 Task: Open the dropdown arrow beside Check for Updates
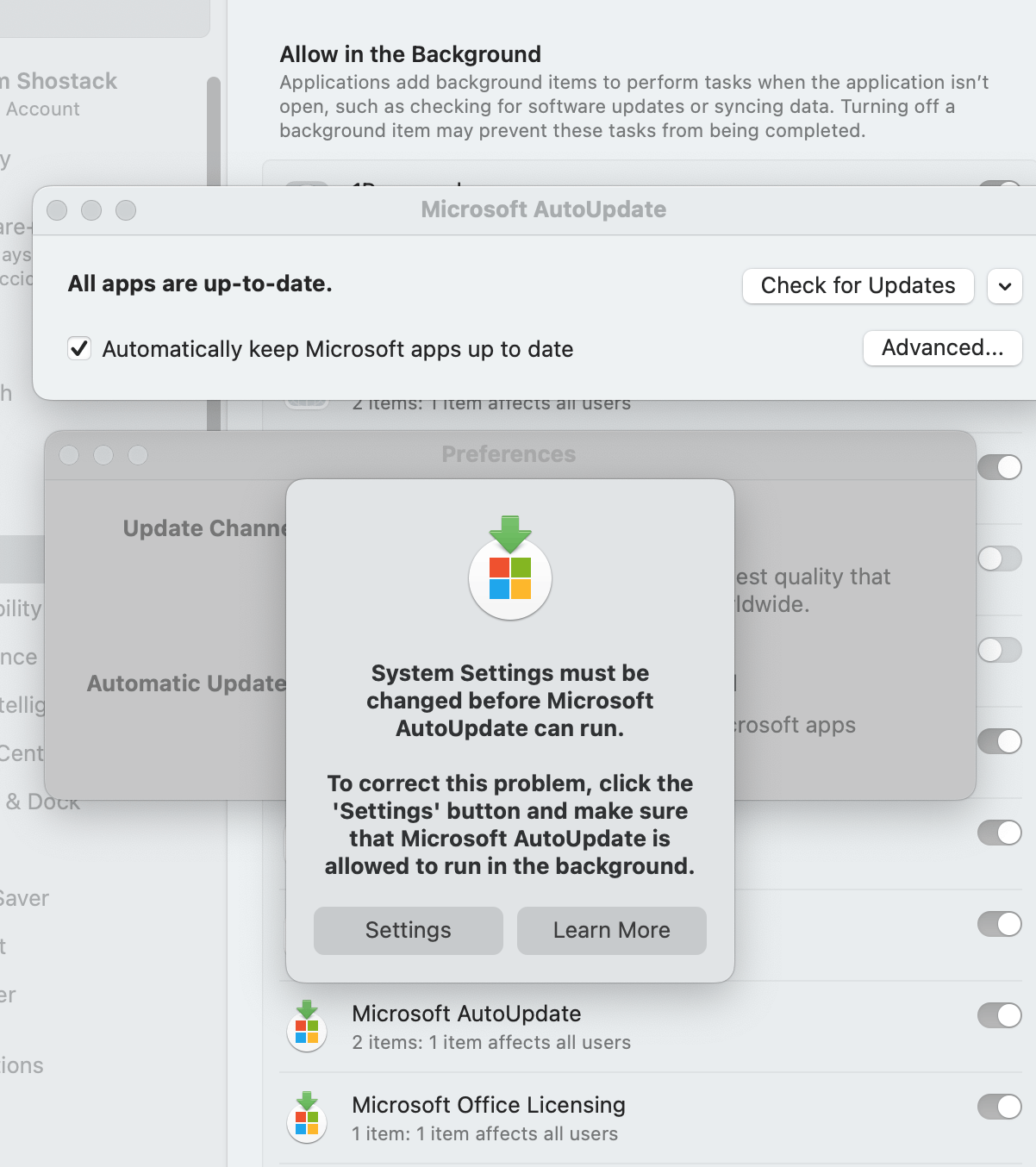point(1005,285)
